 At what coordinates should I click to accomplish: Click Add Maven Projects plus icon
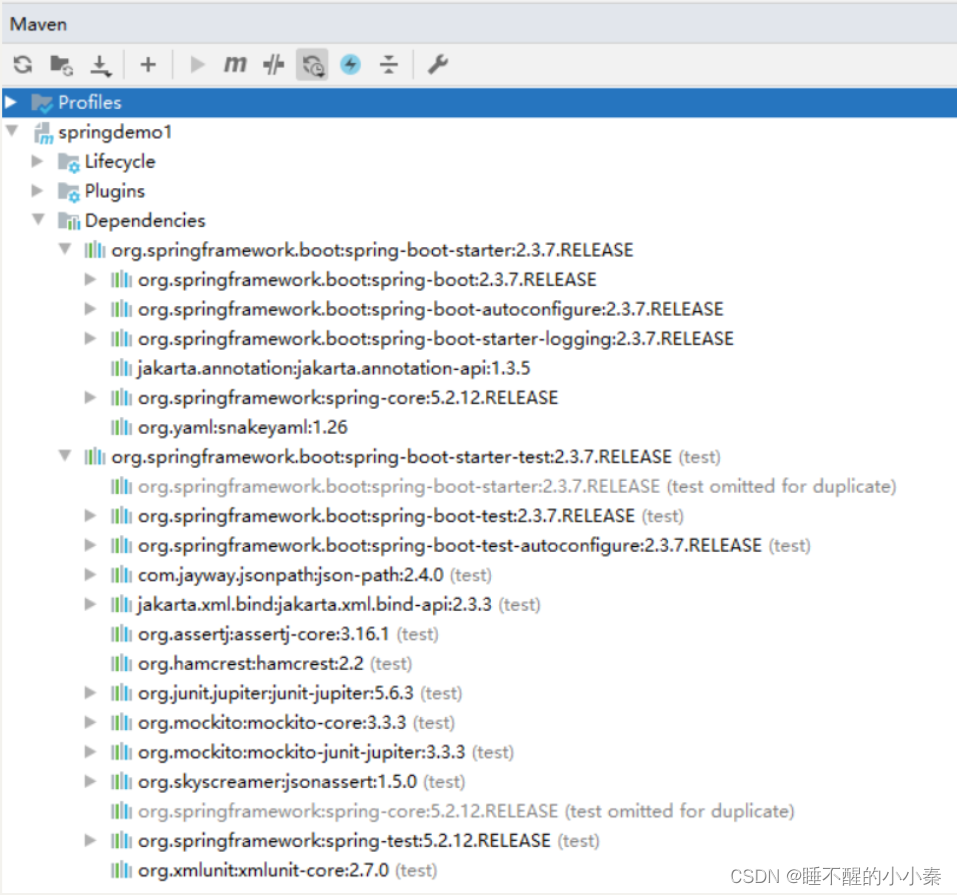pos(148,64)
